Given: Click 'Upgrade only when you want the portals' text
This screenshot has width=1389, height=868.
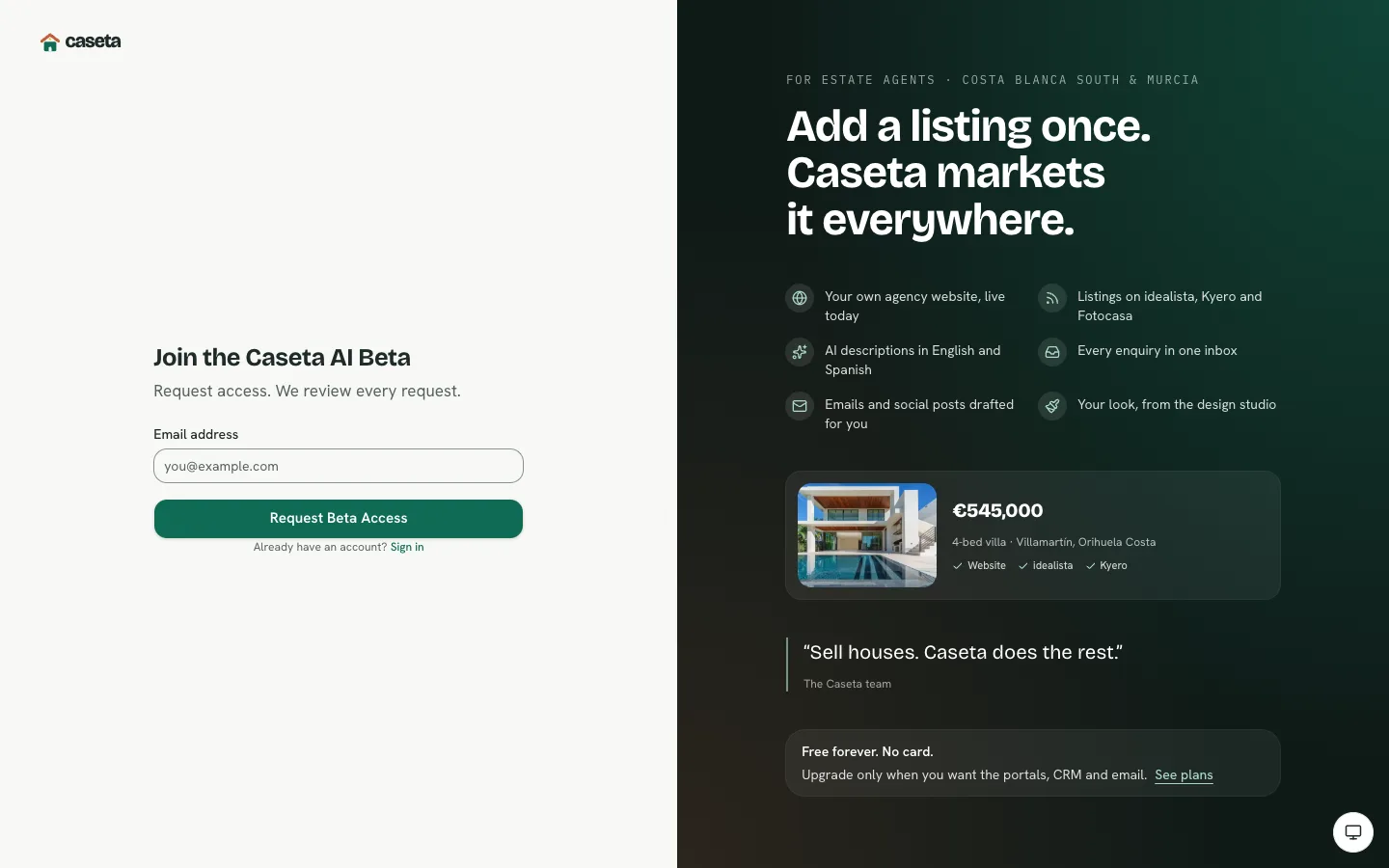Looking at the screenshot, I should pos(974,774).
